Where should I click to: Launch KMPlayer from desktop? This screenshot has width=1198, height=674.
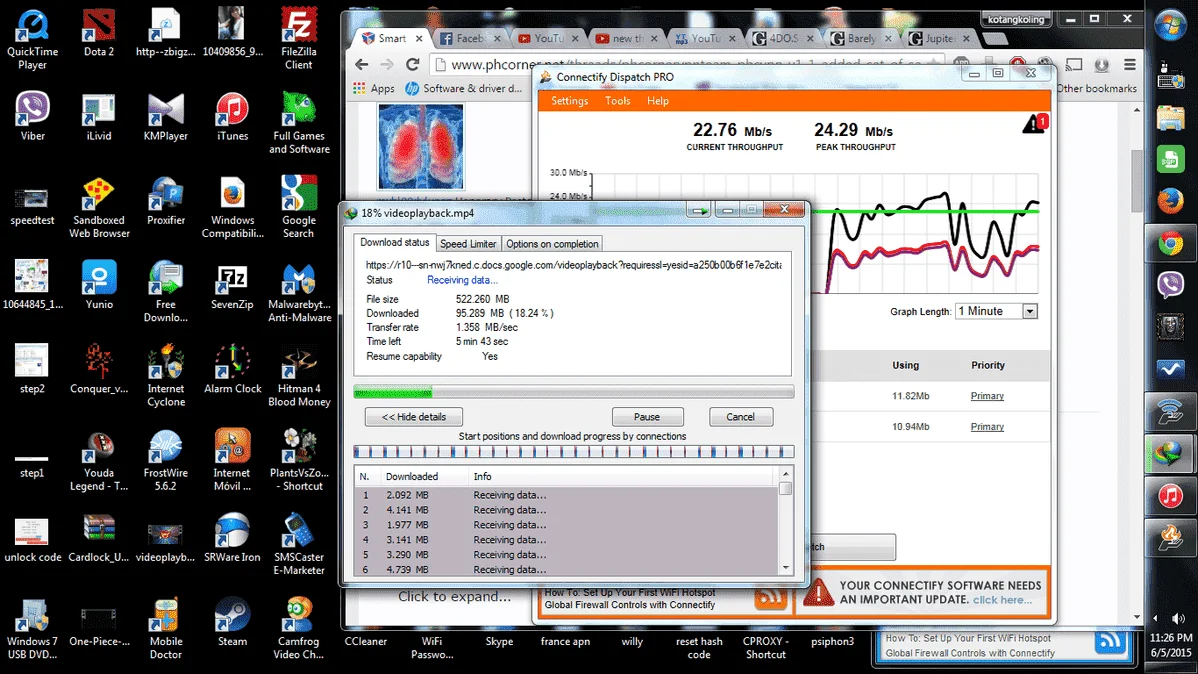point(166,117)
